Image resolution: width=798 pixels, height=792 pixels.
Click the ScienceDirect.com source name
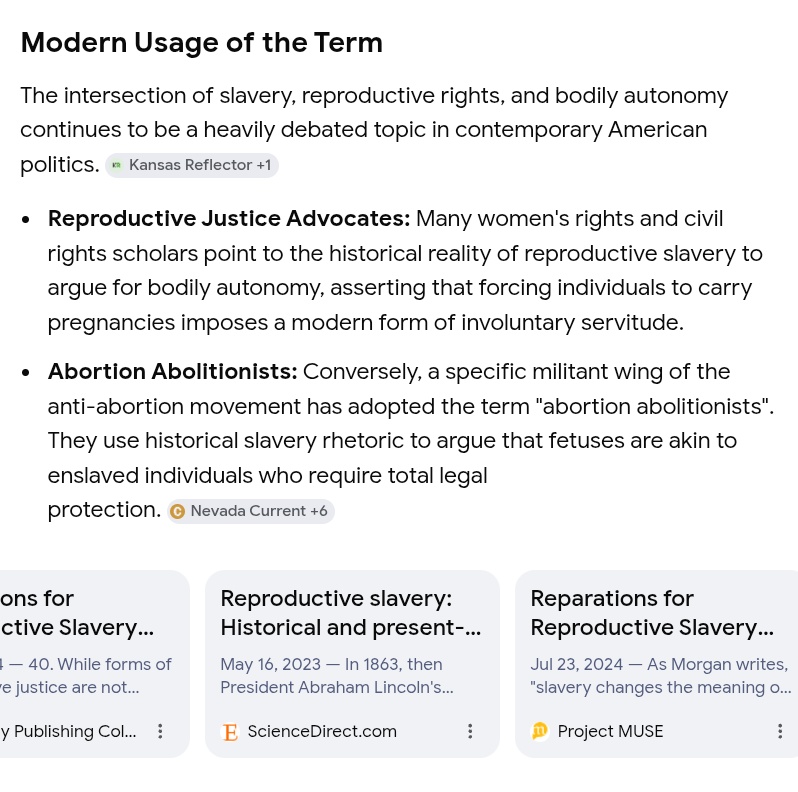pyautogui.click(x=322, y=731)
